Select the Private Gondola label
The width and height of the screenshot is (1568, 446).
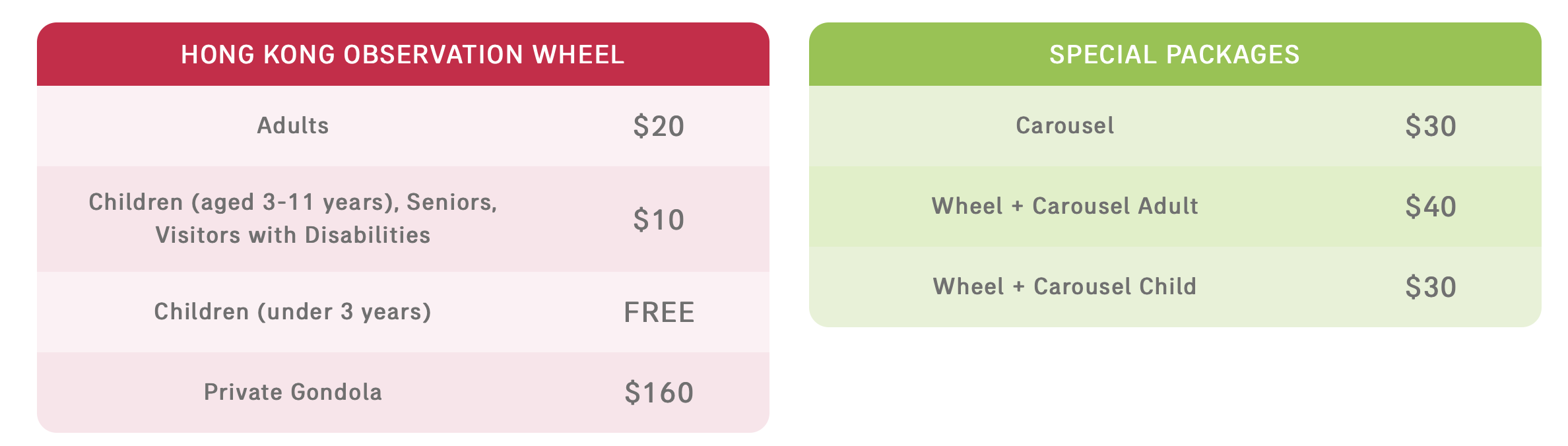click(x=293, y=392)
